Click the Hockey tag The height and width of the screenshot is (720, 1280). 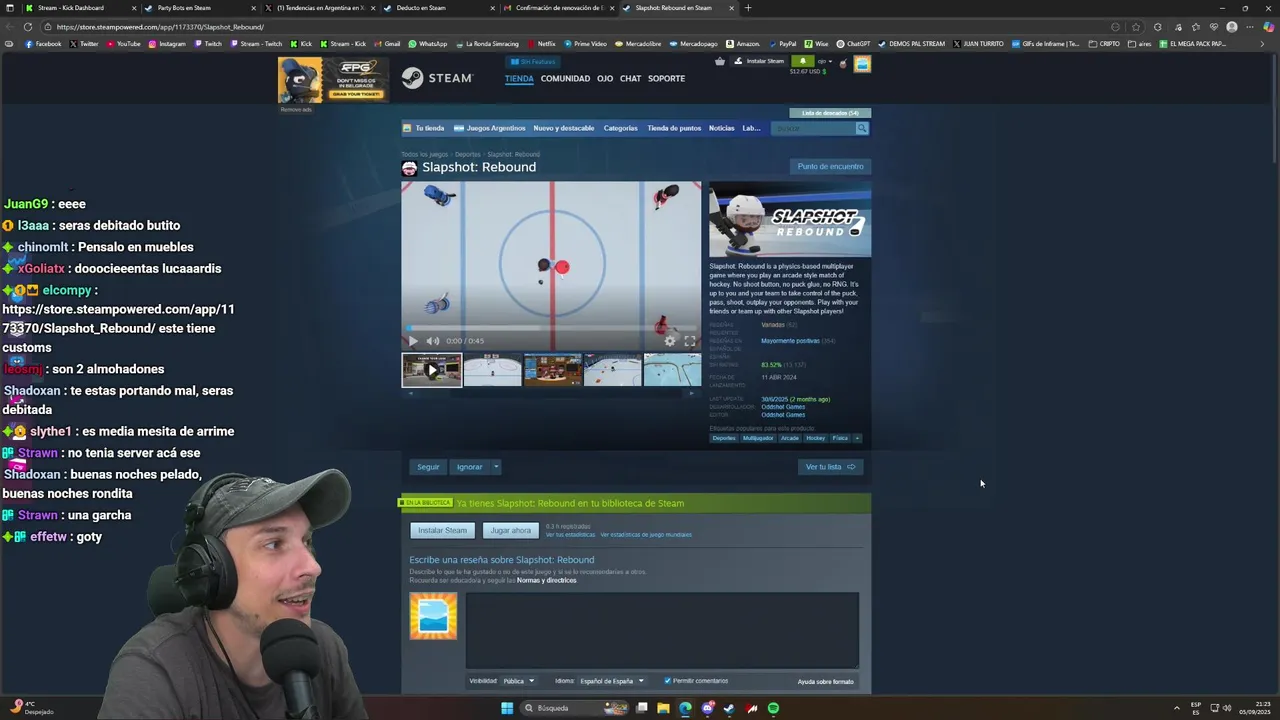(x=816, y=438)
